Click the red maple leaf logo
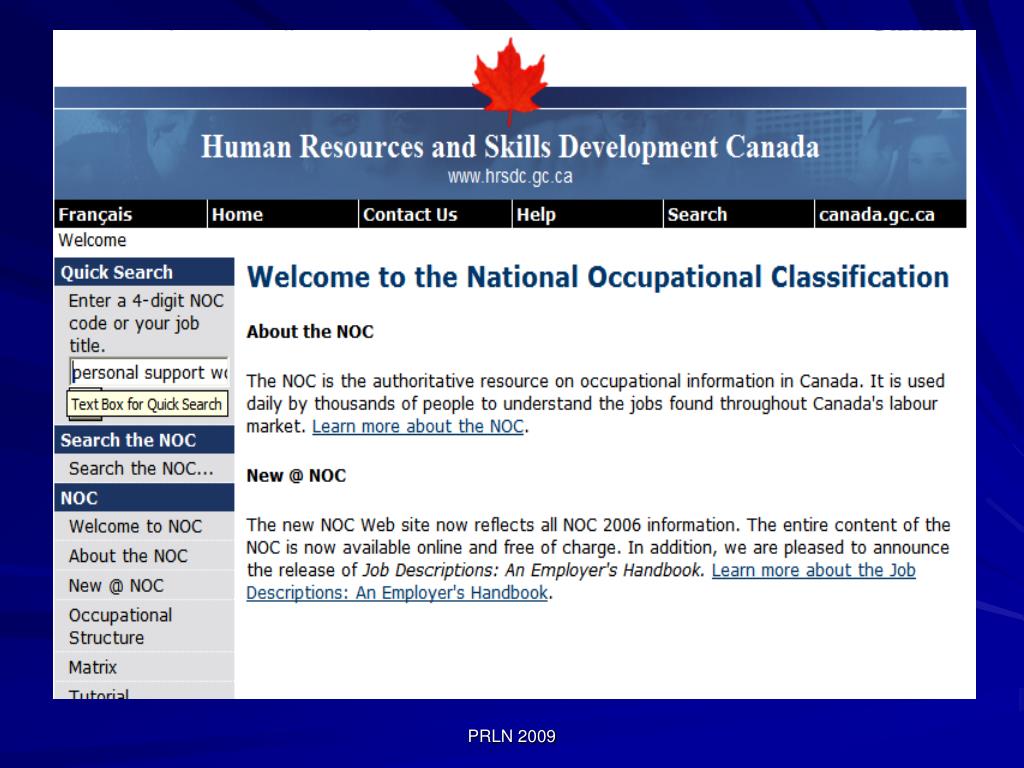Viewport: 1024px width, 768px height. click(510, 80)
